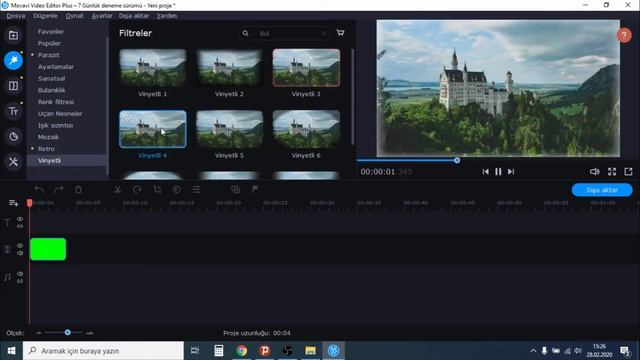Select the Işık sızıntısı category
Screen dimensions: 640x360
coord(56,125)
